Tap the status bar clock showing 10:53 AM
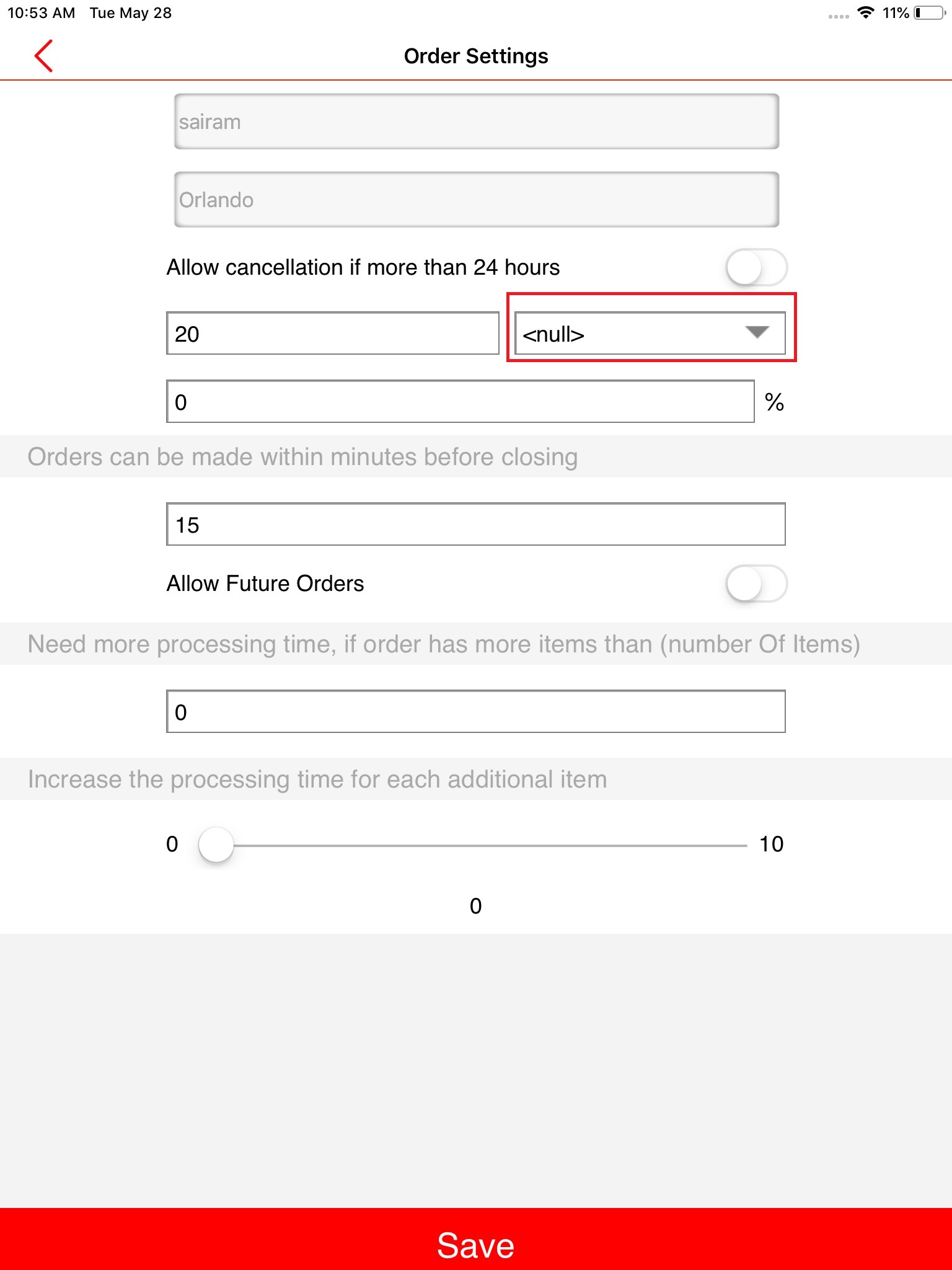The width and height of the screenshot is (952, 1270). click(41, 13)
